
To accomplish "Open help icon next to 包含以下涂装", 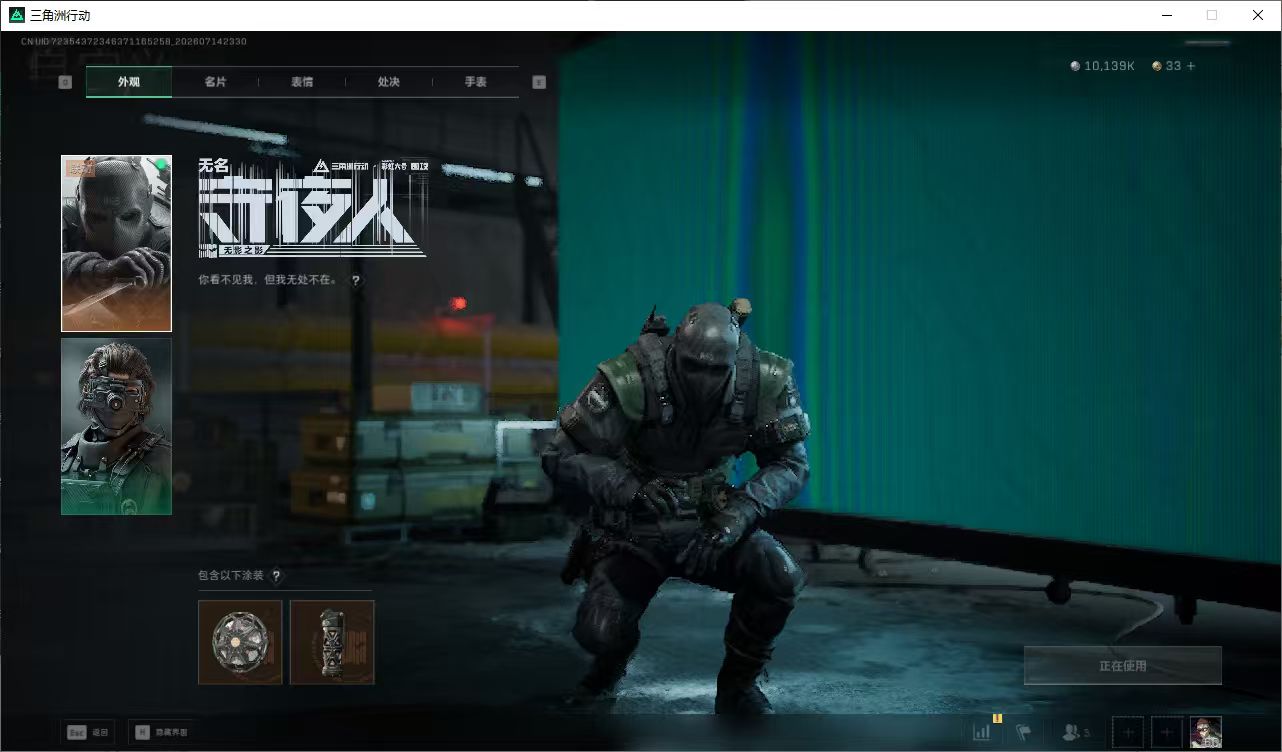I will click(x=277, y=576).
